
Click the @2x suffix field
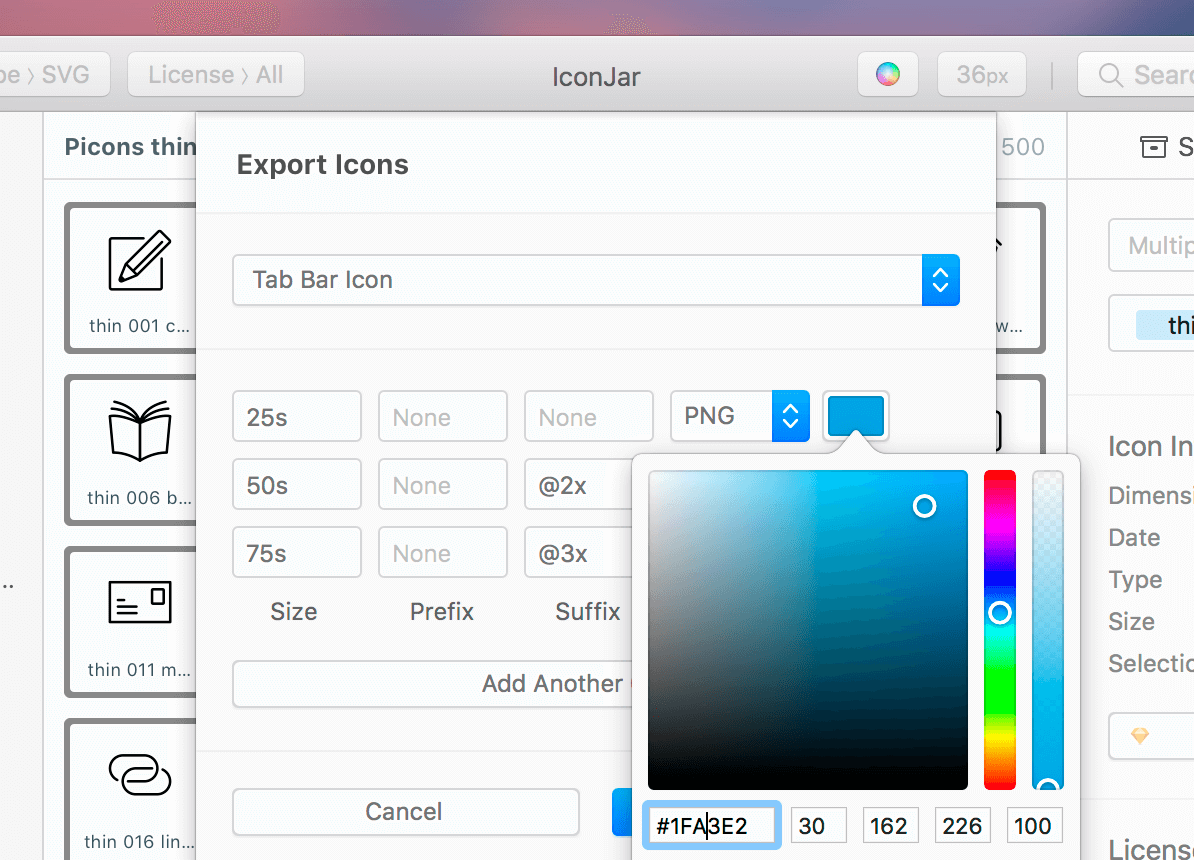[579, 484]
